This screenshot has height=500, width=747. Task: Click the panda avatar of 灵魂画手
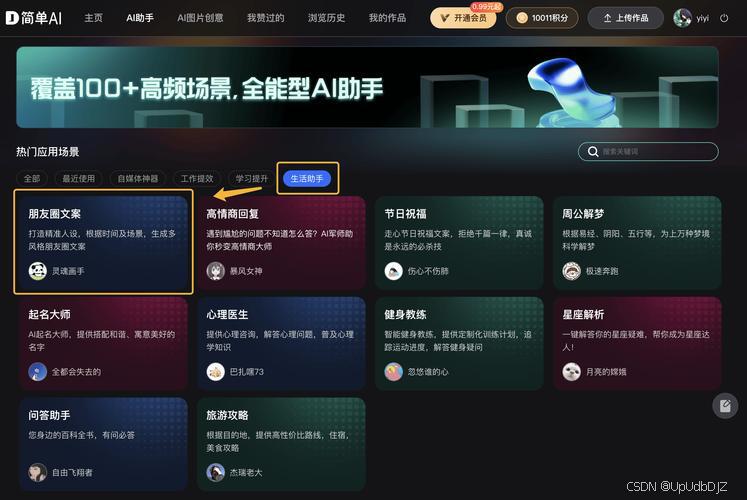tap(38, 271)
